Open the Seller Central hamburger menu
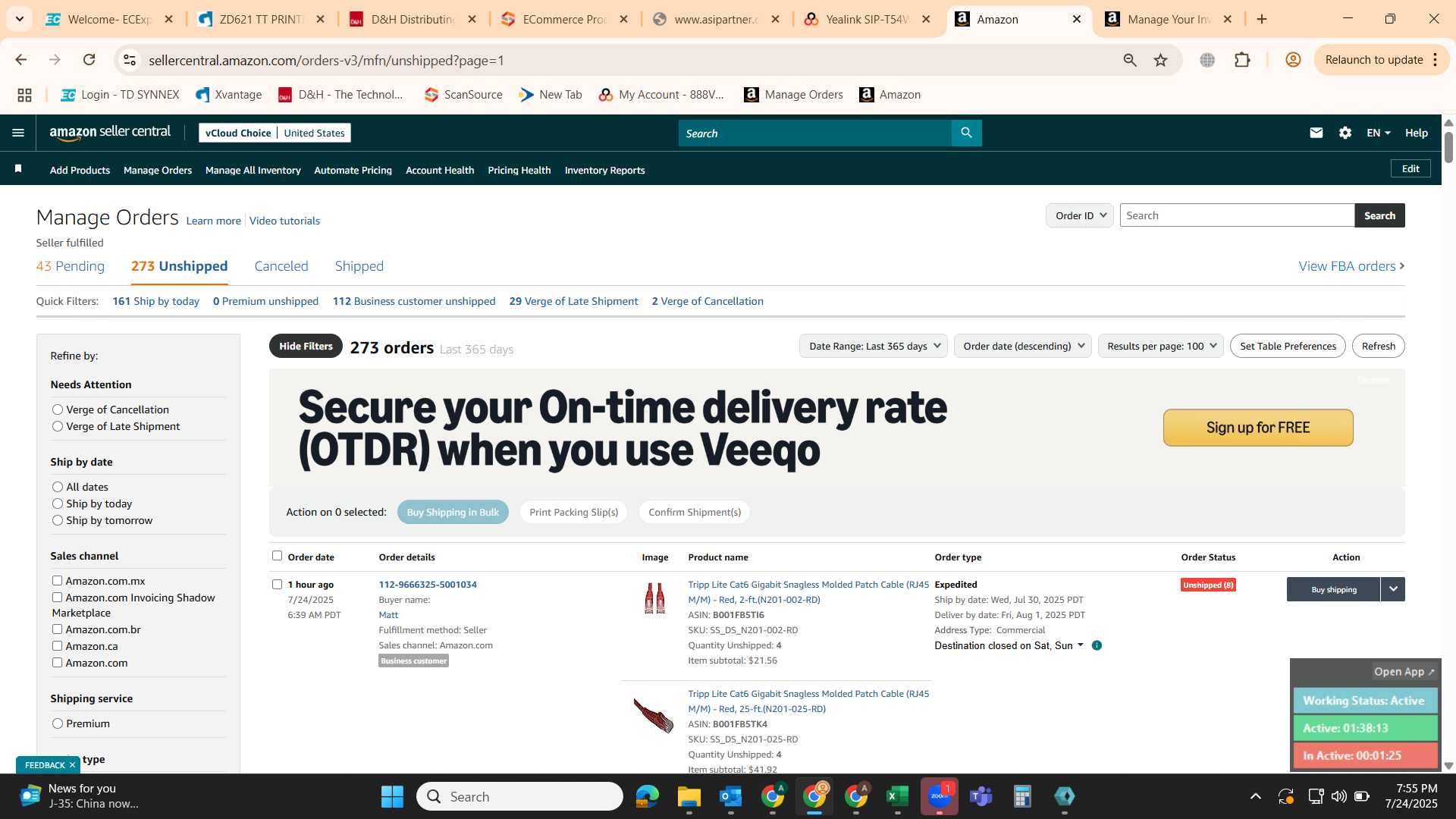Image resolution: width=1456 pixels, height=819 pixels. 18,133
